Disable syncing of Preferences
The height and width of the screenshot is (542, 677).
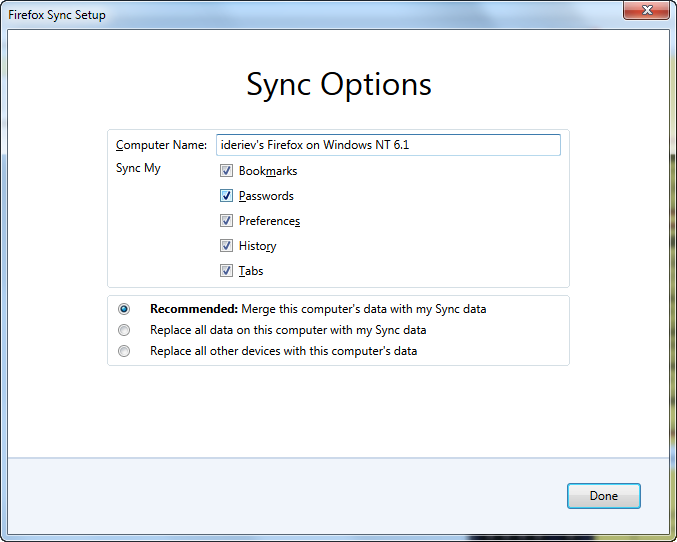[x=227, y=221]
